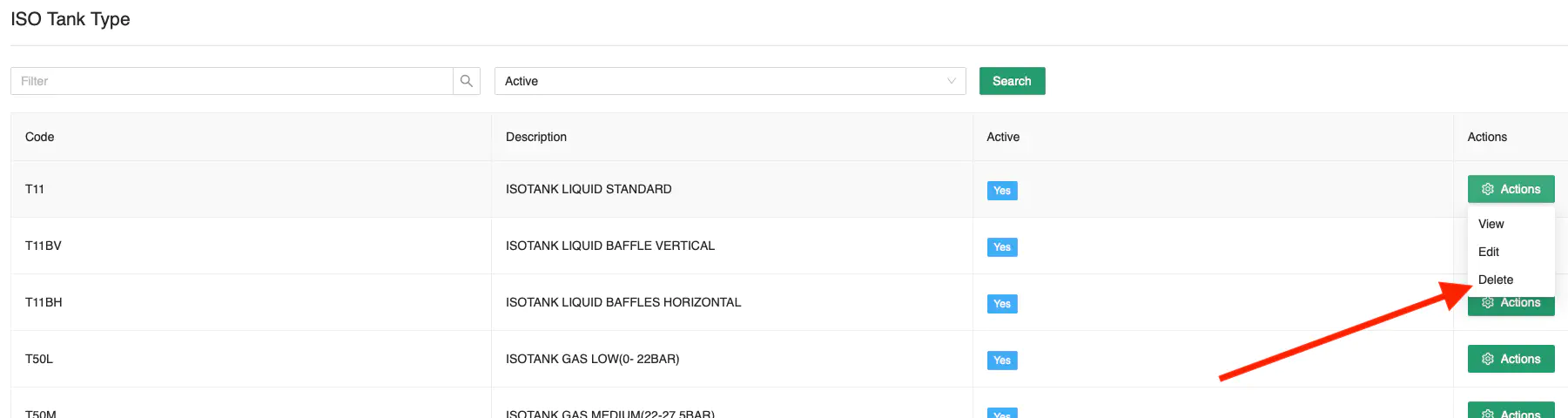Click the Code column header
This screenshot has height=418, width=1568.
[x=40, y=137]
